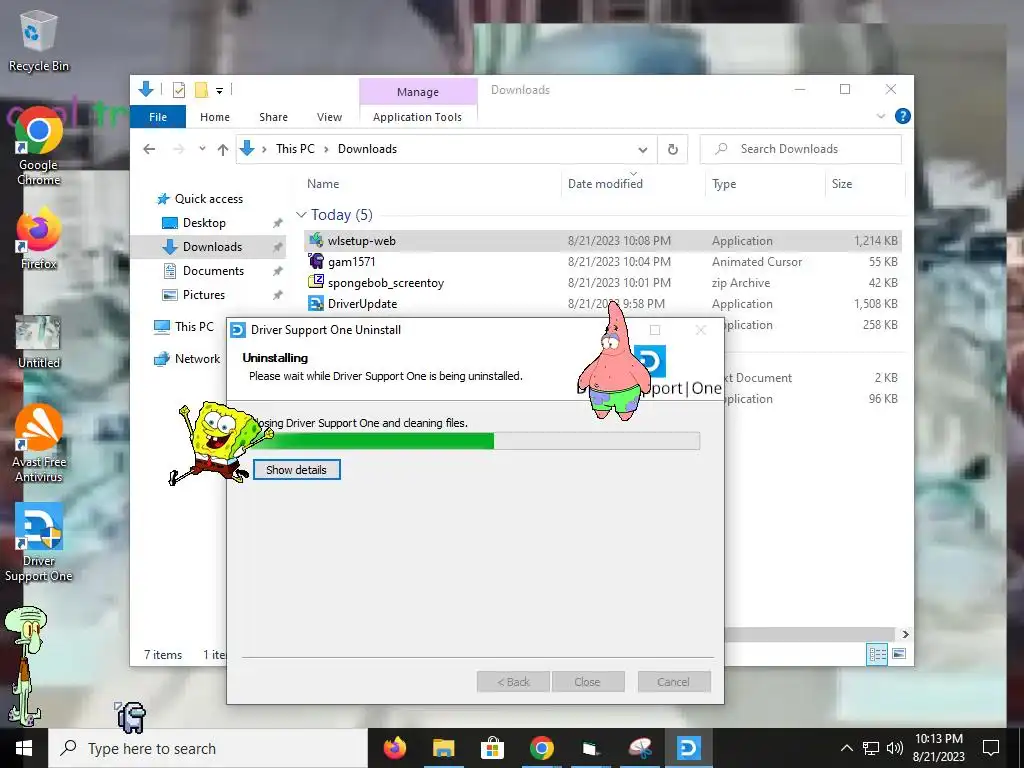Focus the taskbar search box

point(208,748)
